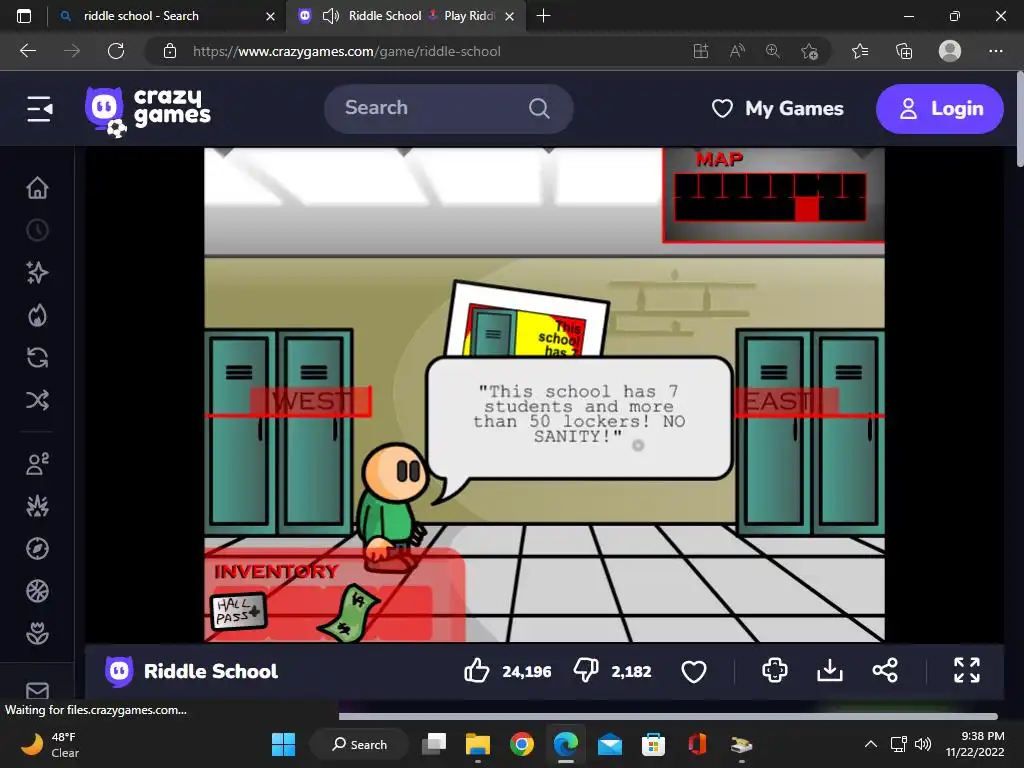Add Riddle School to favorites heart

point(694,671)
